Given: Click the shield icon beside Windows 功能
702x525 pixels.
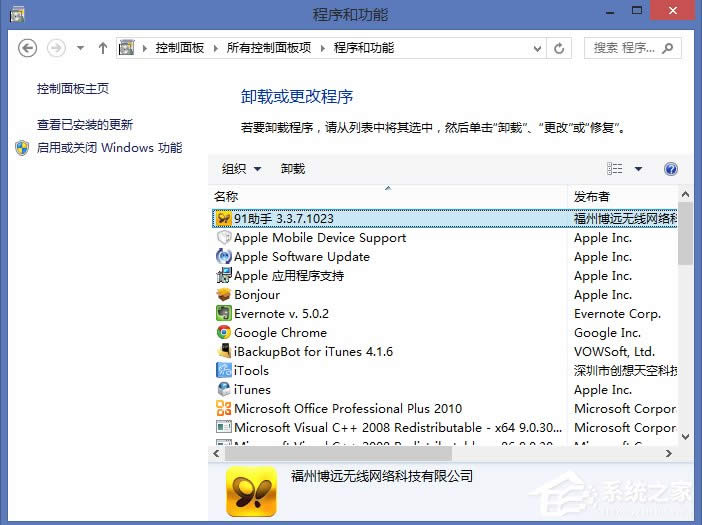Looking at the screenshot, I should point(22,148).
